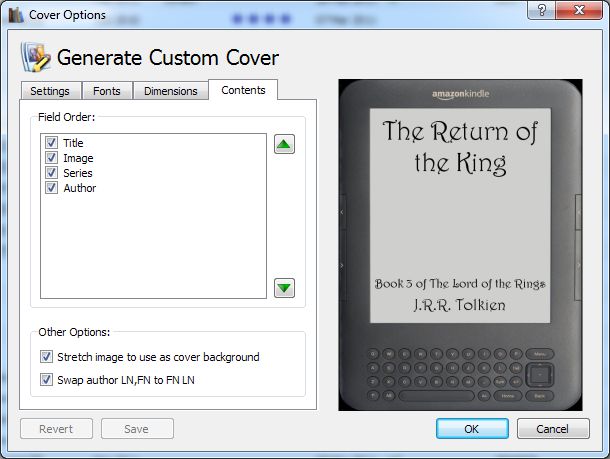Uncheck the Series field checkbox
610x459 pixels.
(x=51, y=172)
